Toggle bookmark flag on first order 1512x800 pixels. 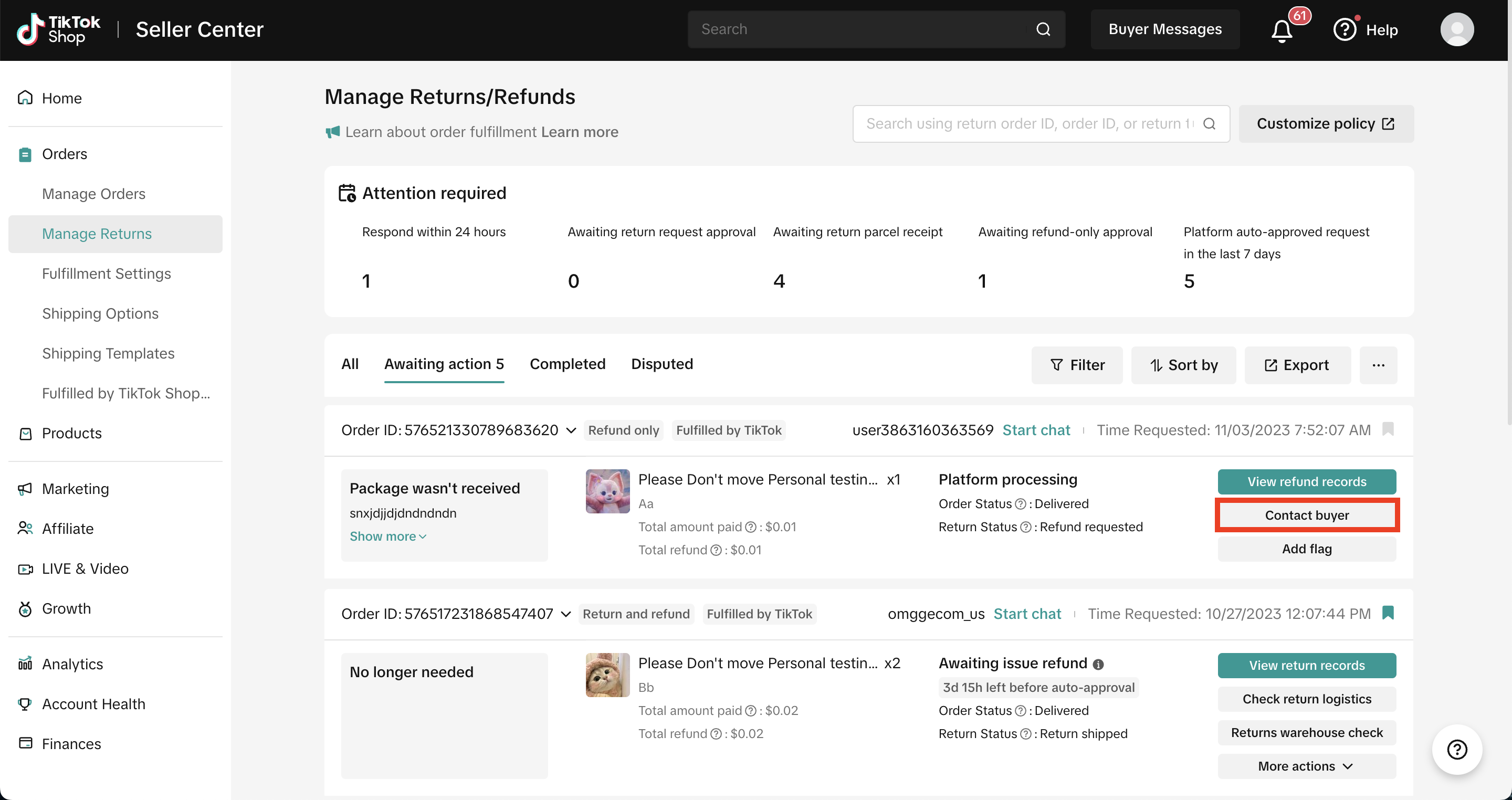(1388, 429)
